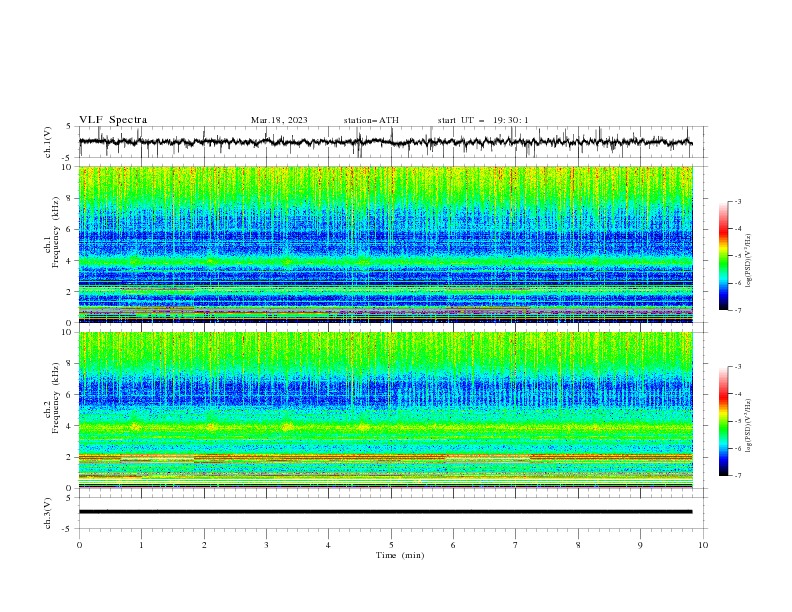The image size is (792, 612).
Task: Click the ch.2 Frequency (kHz) axis label
Action: [x=52, y=397]
